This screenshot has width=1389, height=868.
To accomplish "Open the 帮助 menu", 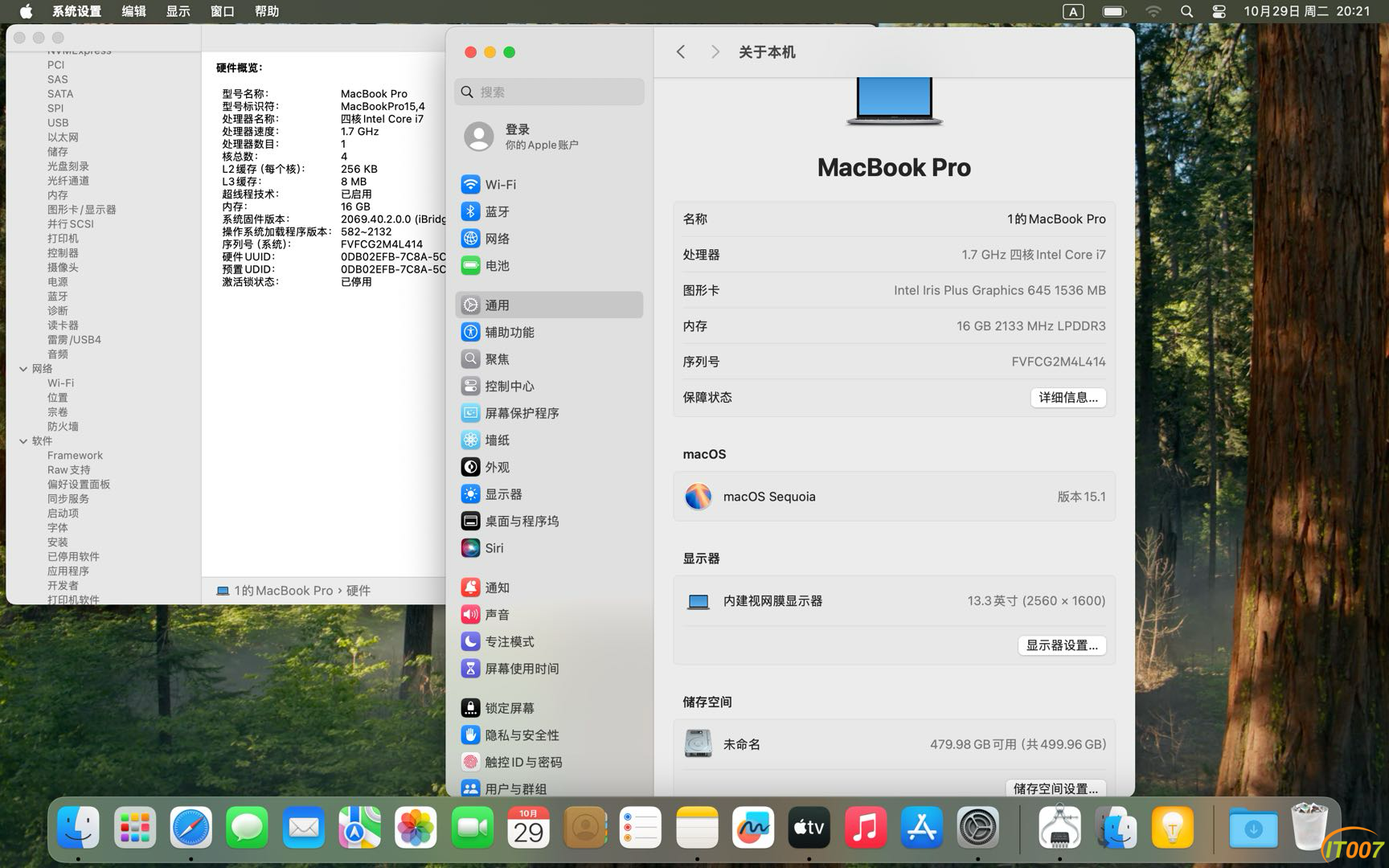I will 267,11.
